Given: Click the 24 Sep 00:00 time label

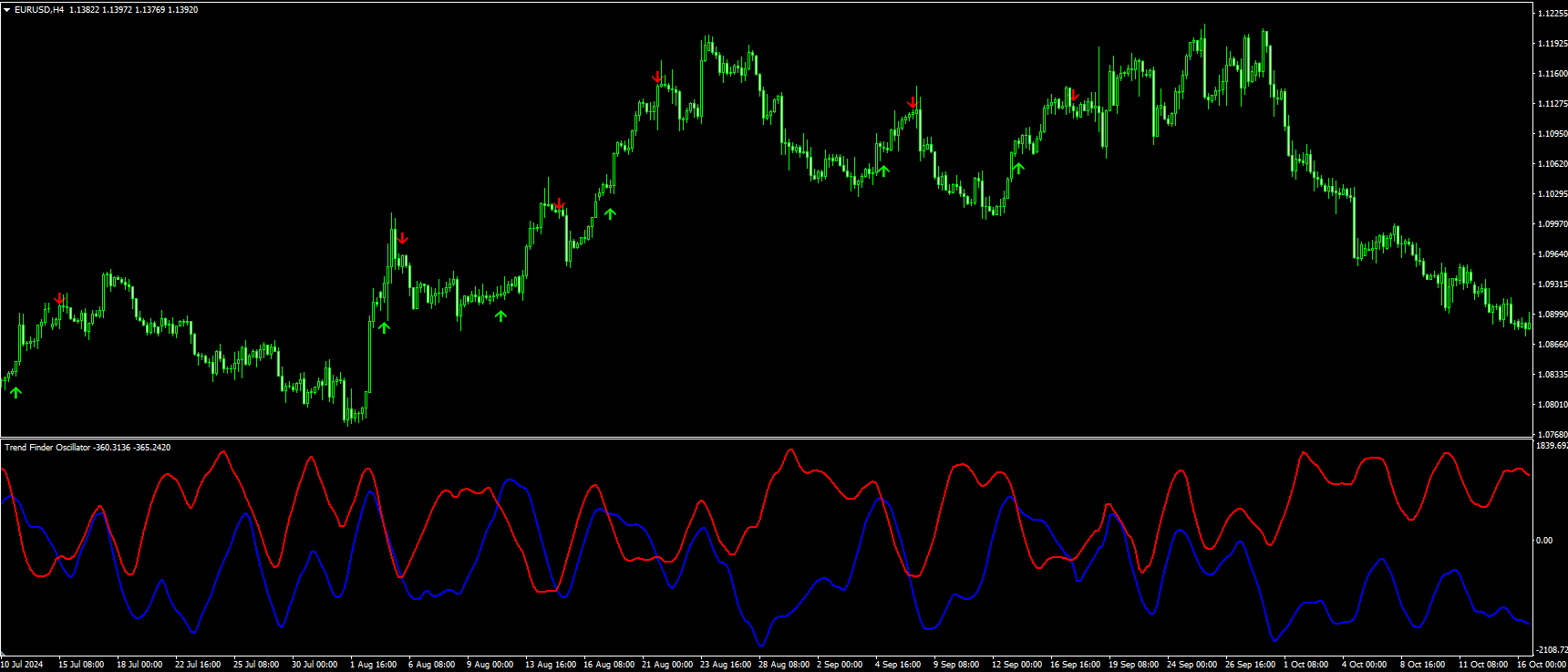Looking at the screenshot, I should pos(1192,665).
